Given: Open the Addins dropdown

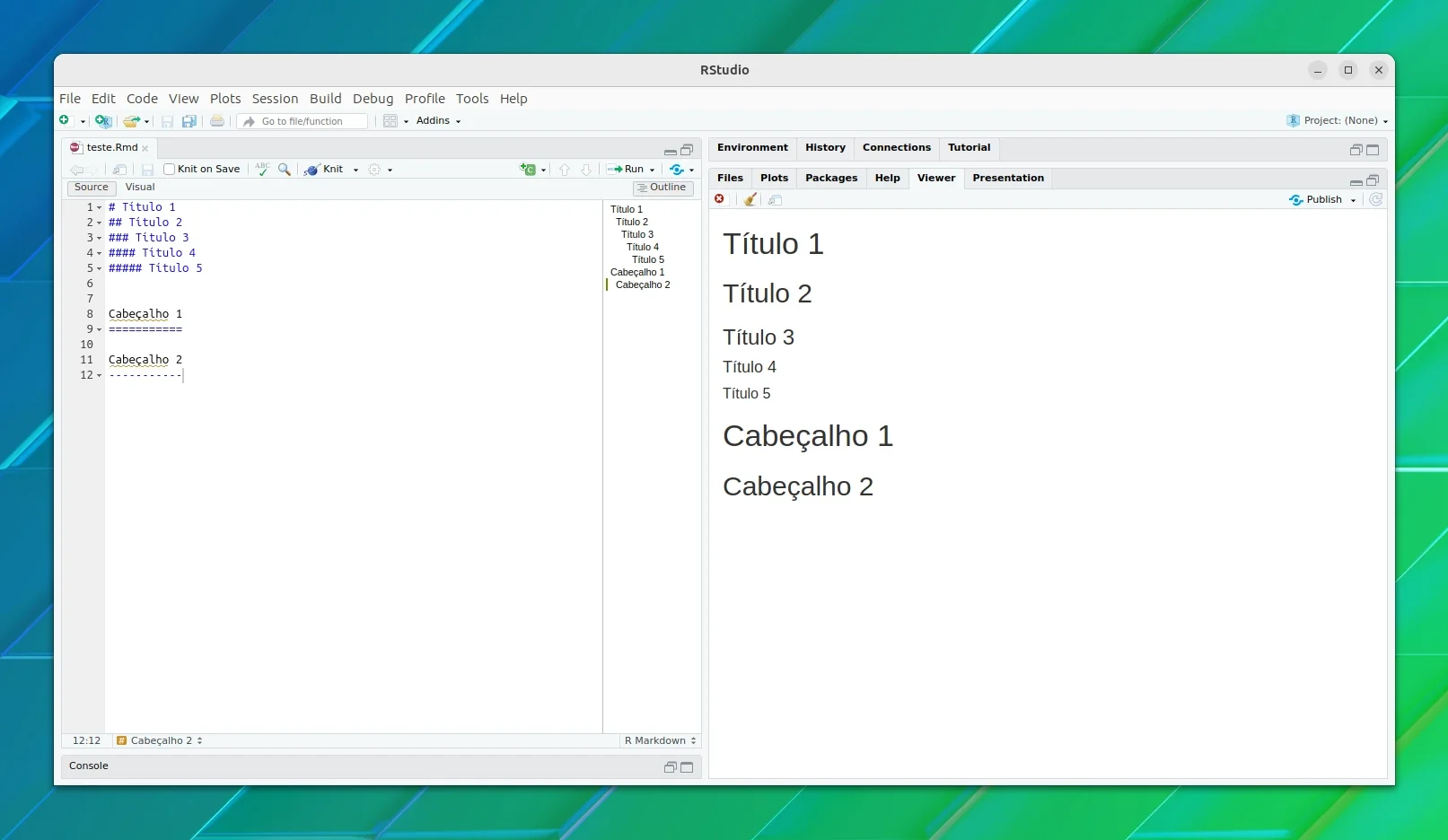Looking at the screenshot, I should coord(438,121).
